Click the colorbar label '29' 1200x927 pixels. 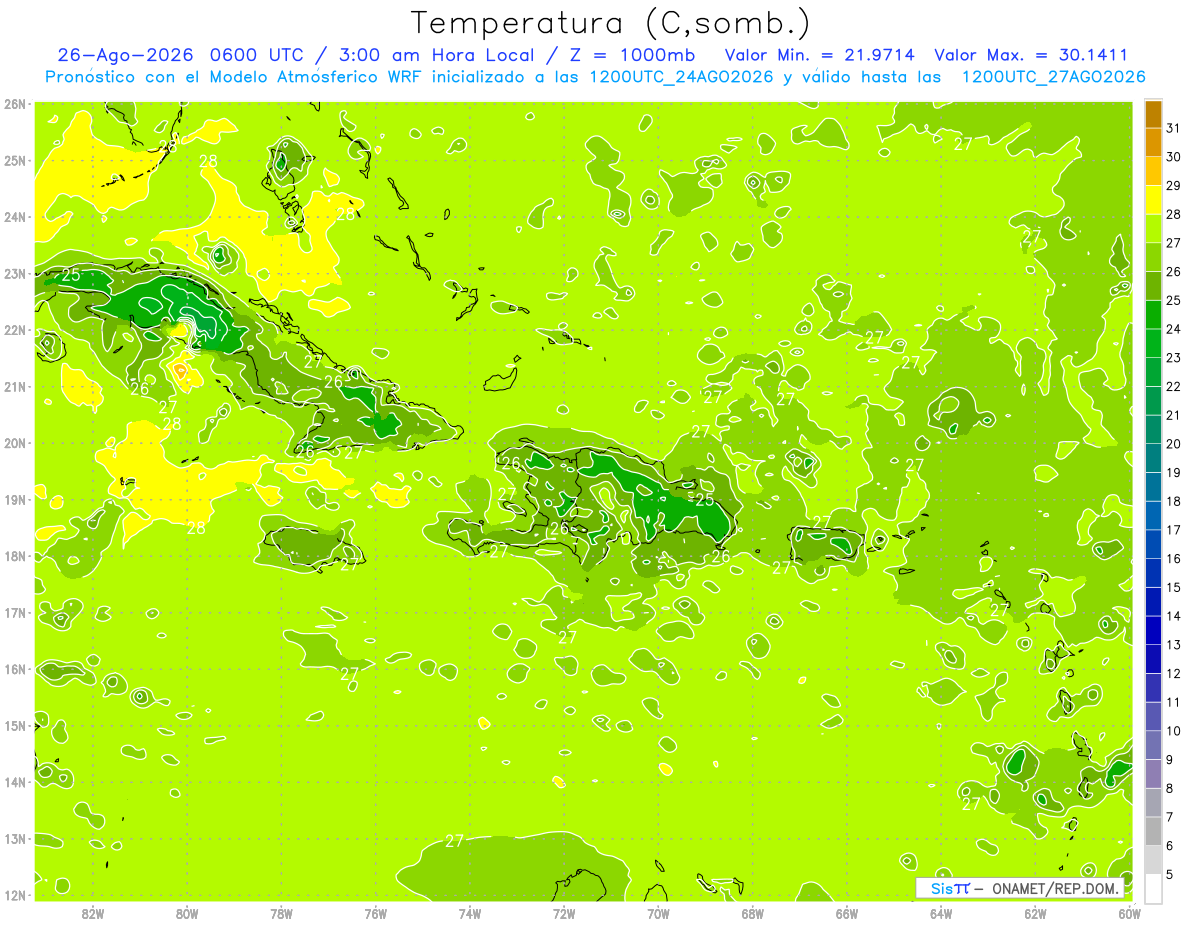click(x=1173, y=186)
